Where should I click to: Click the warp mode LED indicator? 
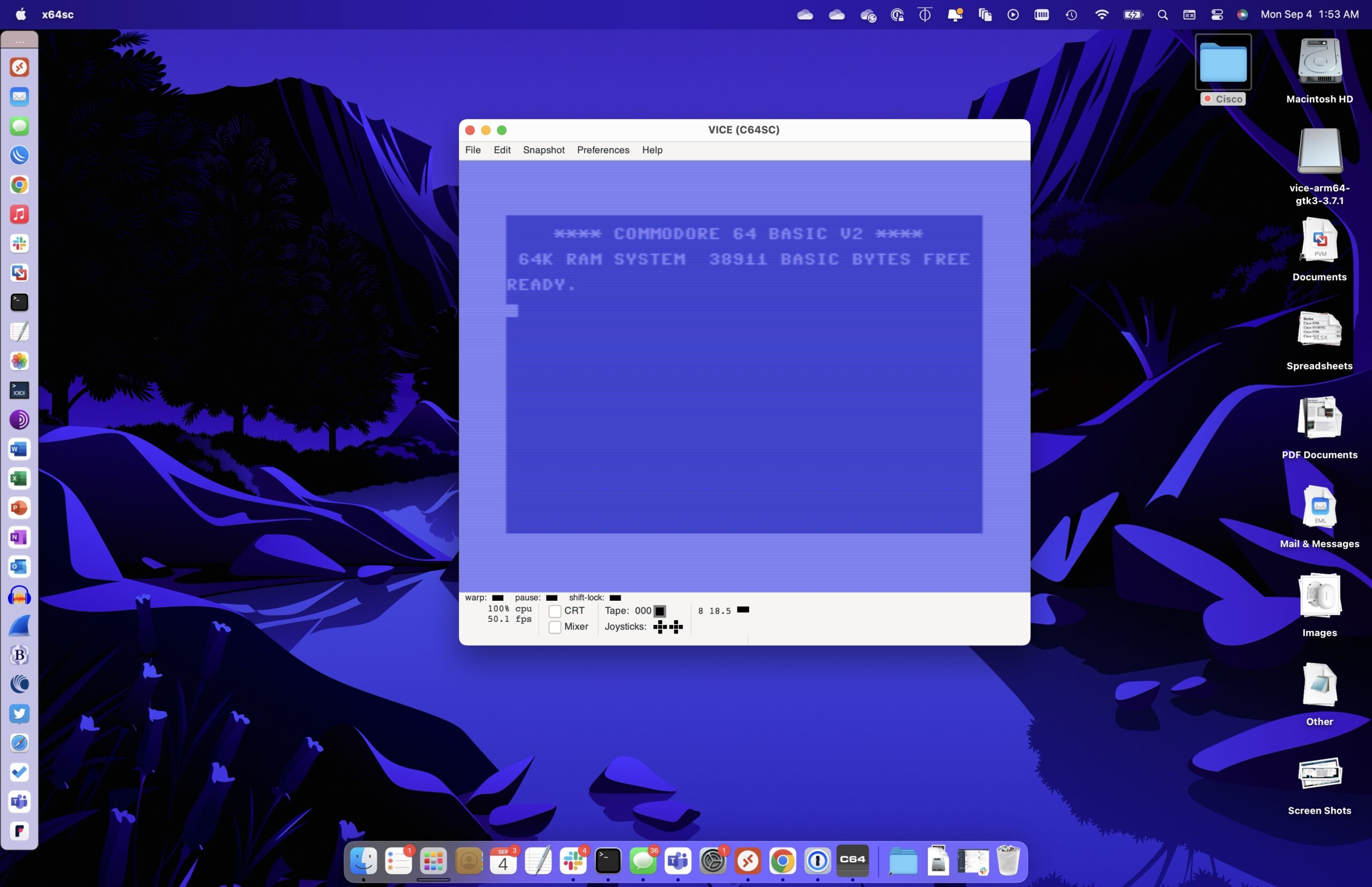click(498, 598)
